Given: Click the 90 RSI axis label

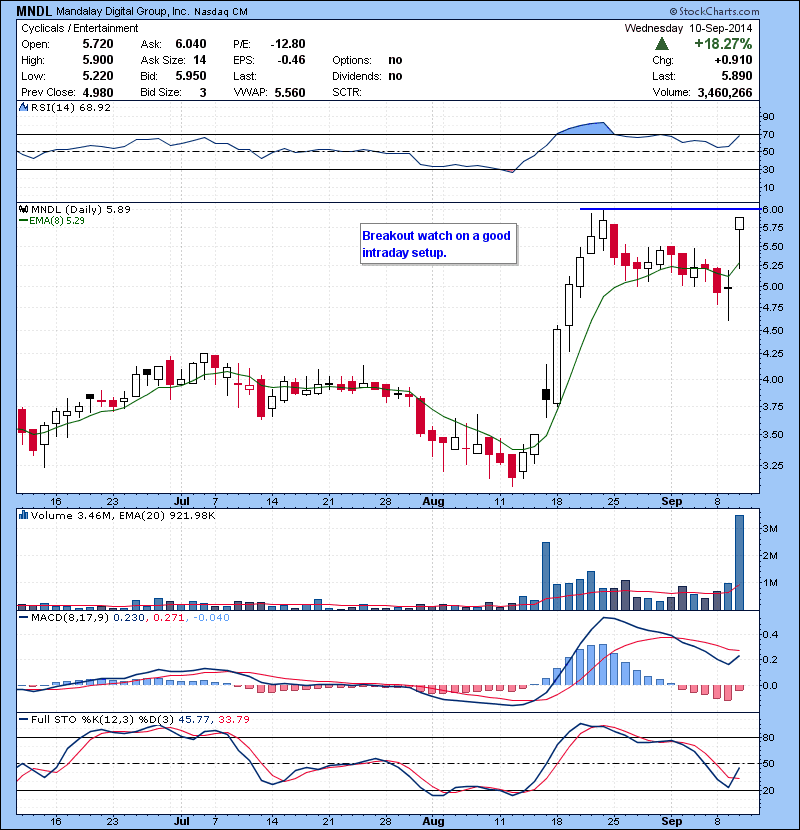Looking at the screenshot, I should pyautogui.click(x=768, y=116).
